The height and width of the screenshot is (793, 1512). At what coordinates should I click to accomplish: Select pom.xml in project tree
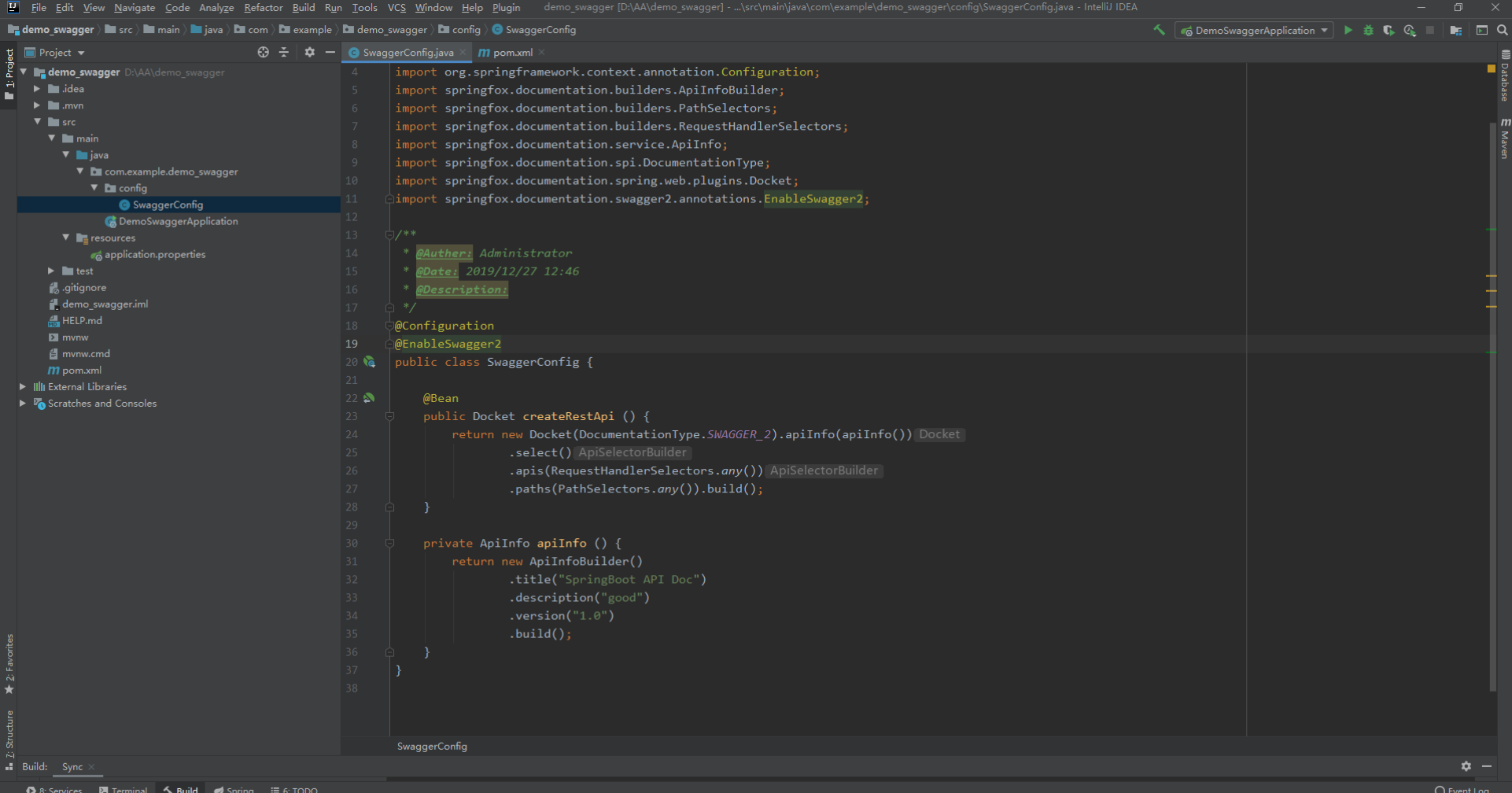(x=82, y=370)
